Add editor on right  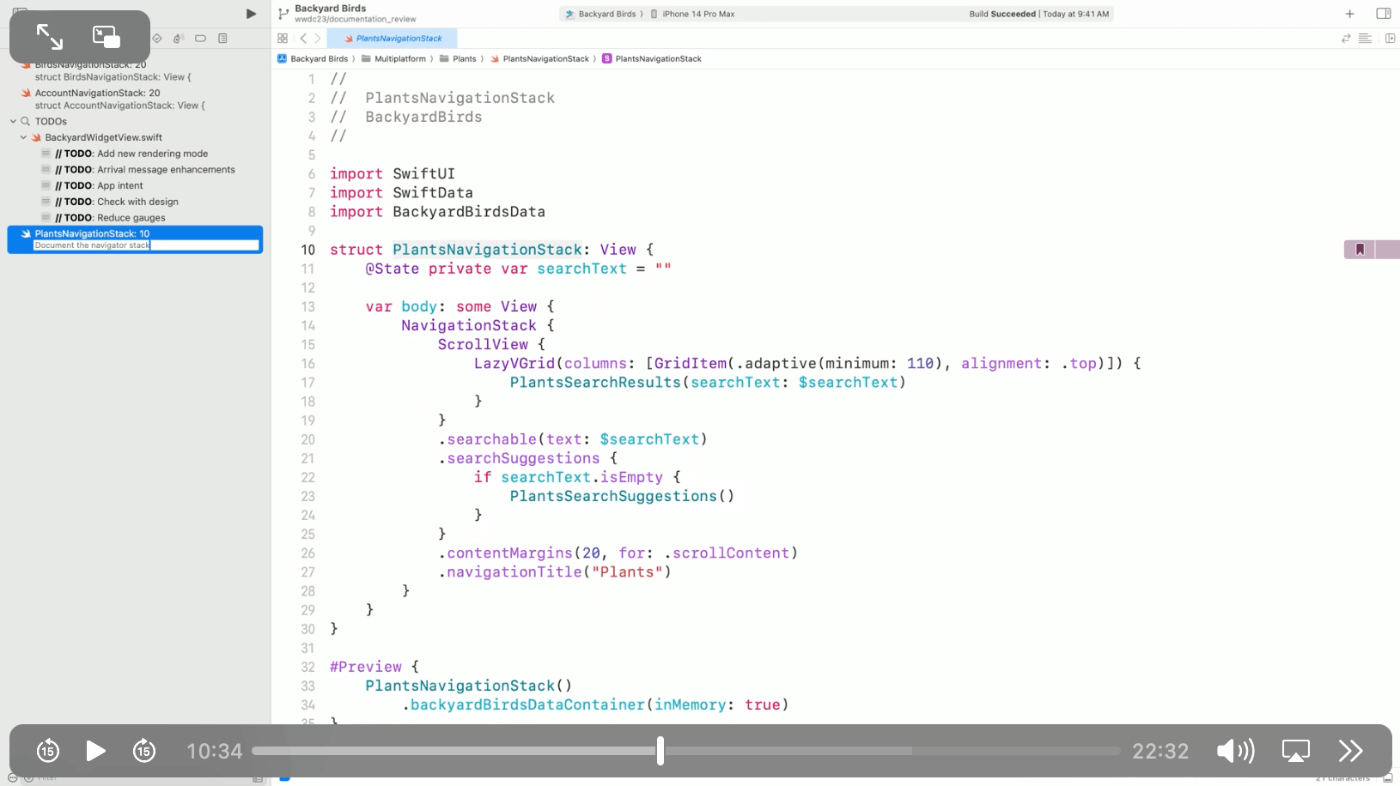(x=1388, y=38)
